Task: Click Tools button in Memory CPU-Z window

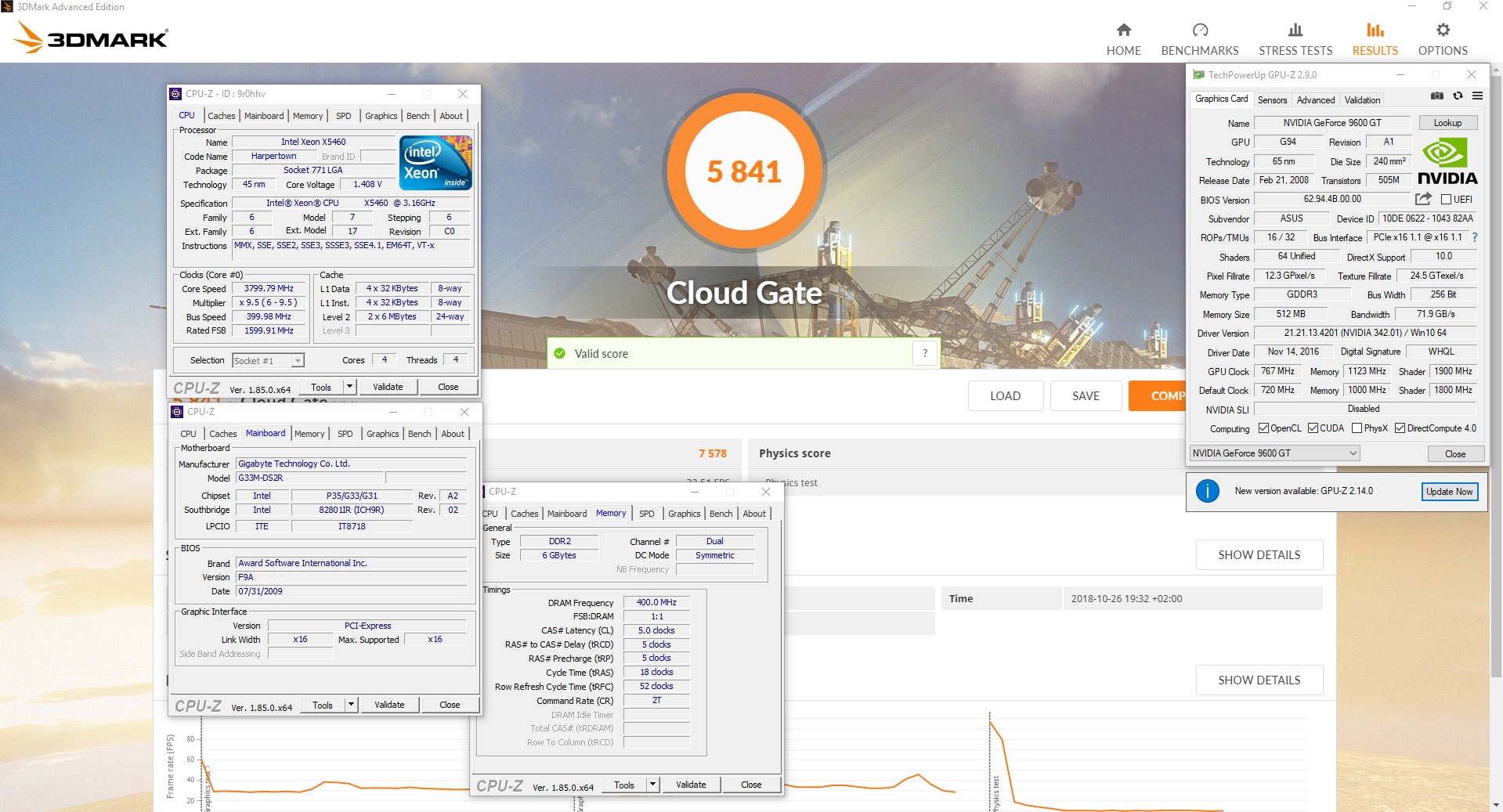Action: tap(623, 785)
